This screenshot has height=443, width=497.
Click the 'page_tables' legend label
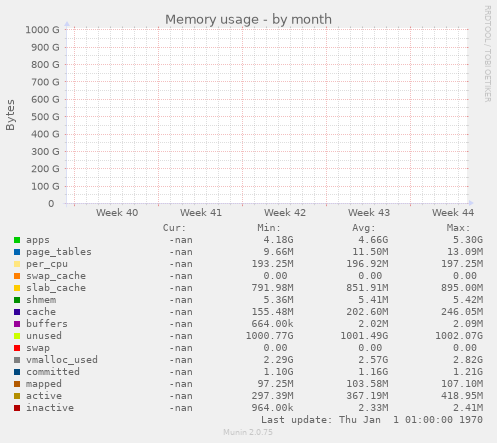click(x=59, y=252)
